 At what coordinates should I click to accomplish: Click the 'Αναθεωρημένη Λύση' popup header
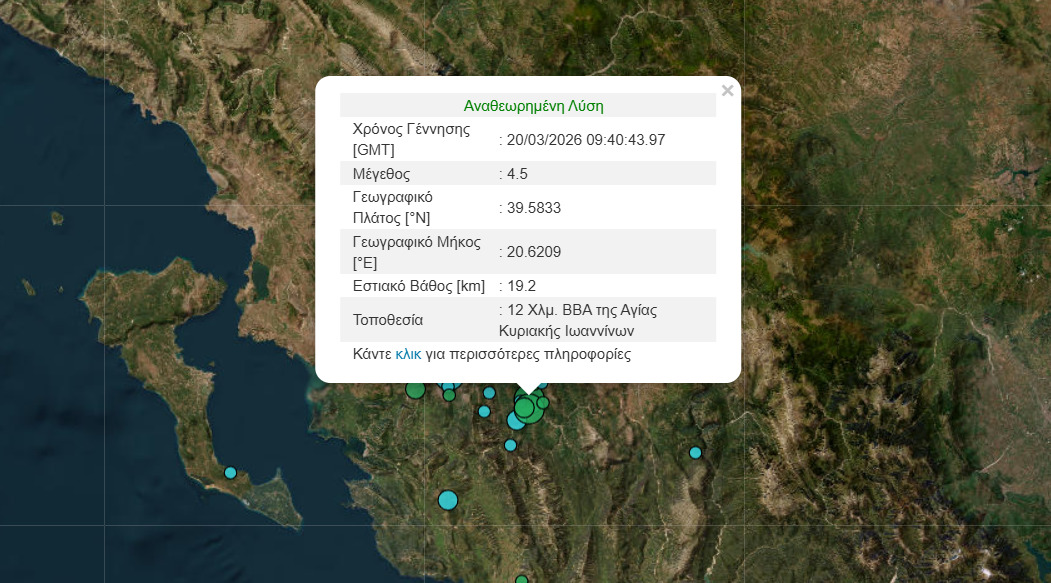(x=533, y=105)
